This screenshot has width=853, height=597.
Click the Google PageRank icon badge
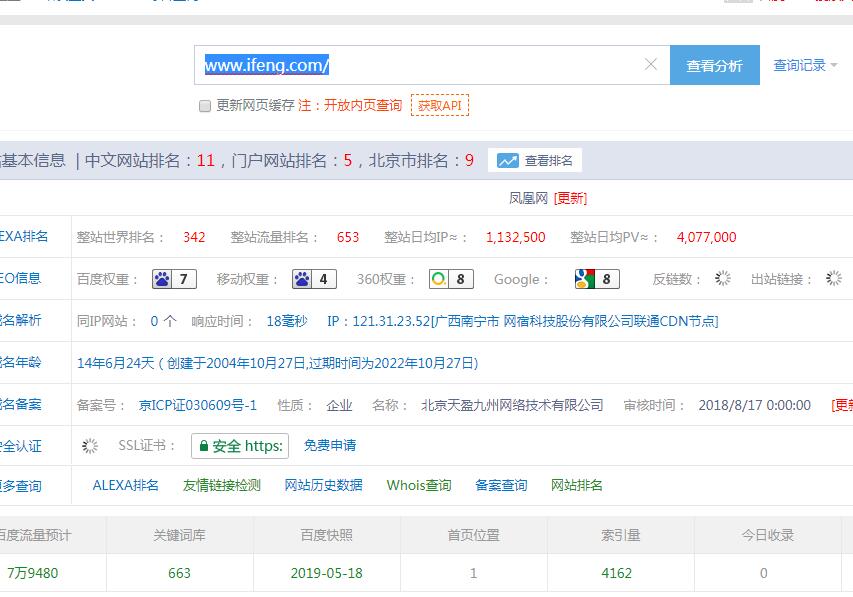597,279
